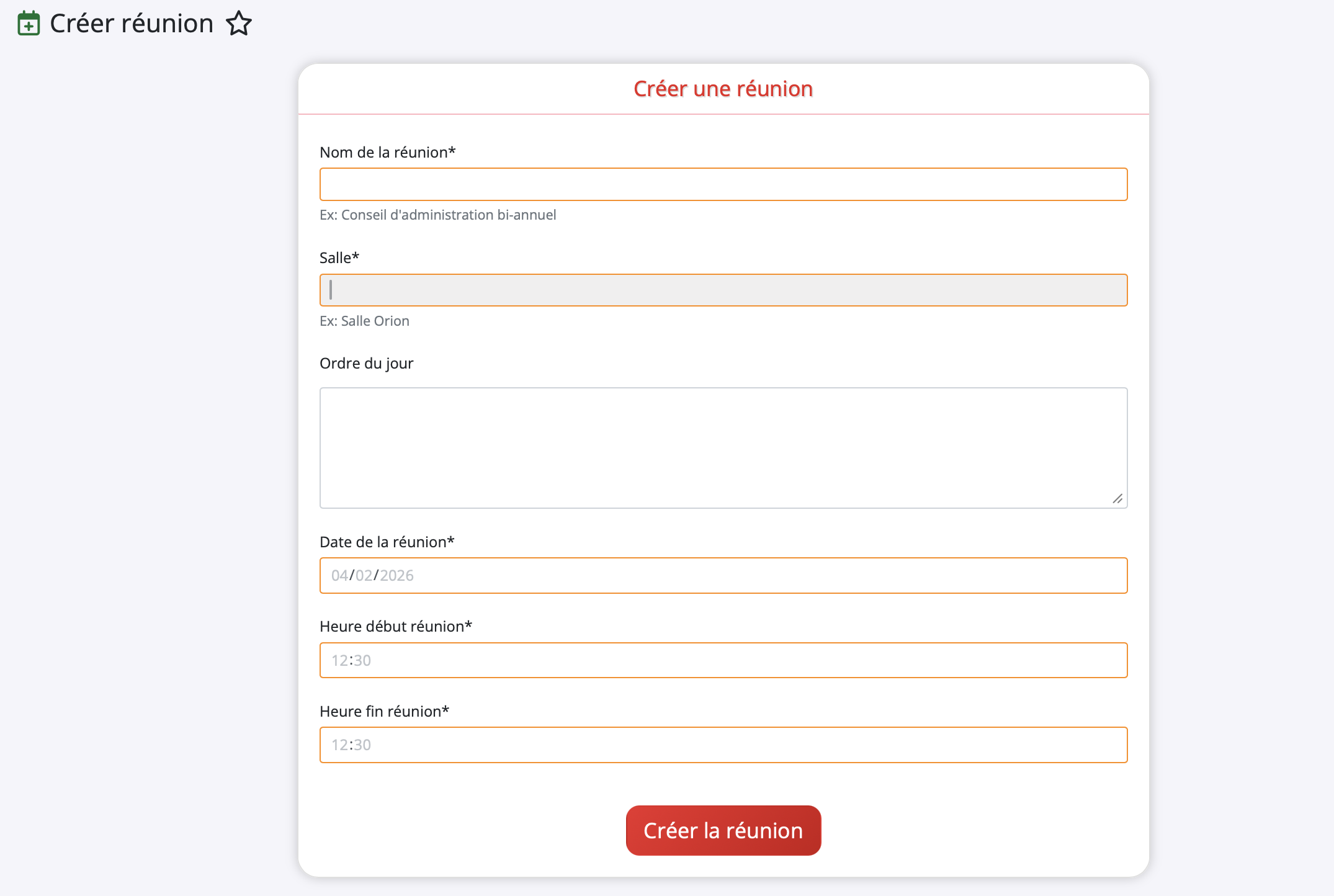The height and width of the screenshot is (896, 1334).
Task: Click the Créer réunion page title
Action: click(132, 24)
